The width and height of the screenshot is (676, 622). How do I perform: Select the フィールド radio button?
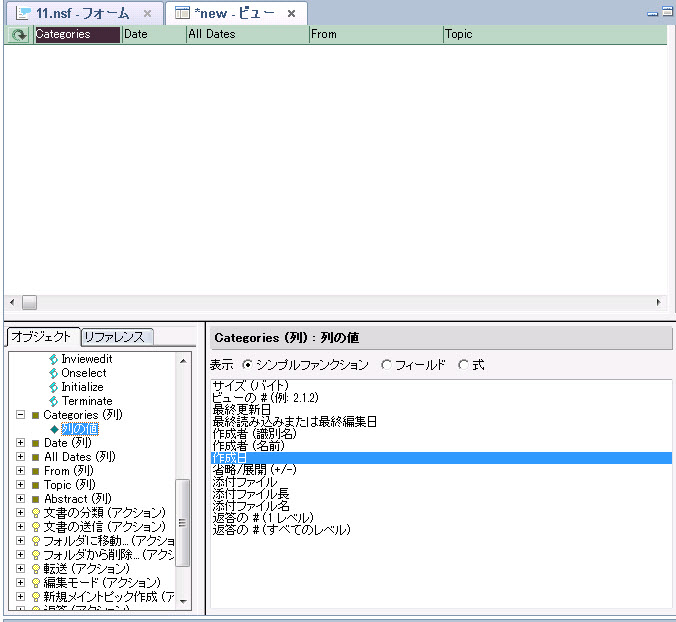pyautogui.click(x=386, y=365)
